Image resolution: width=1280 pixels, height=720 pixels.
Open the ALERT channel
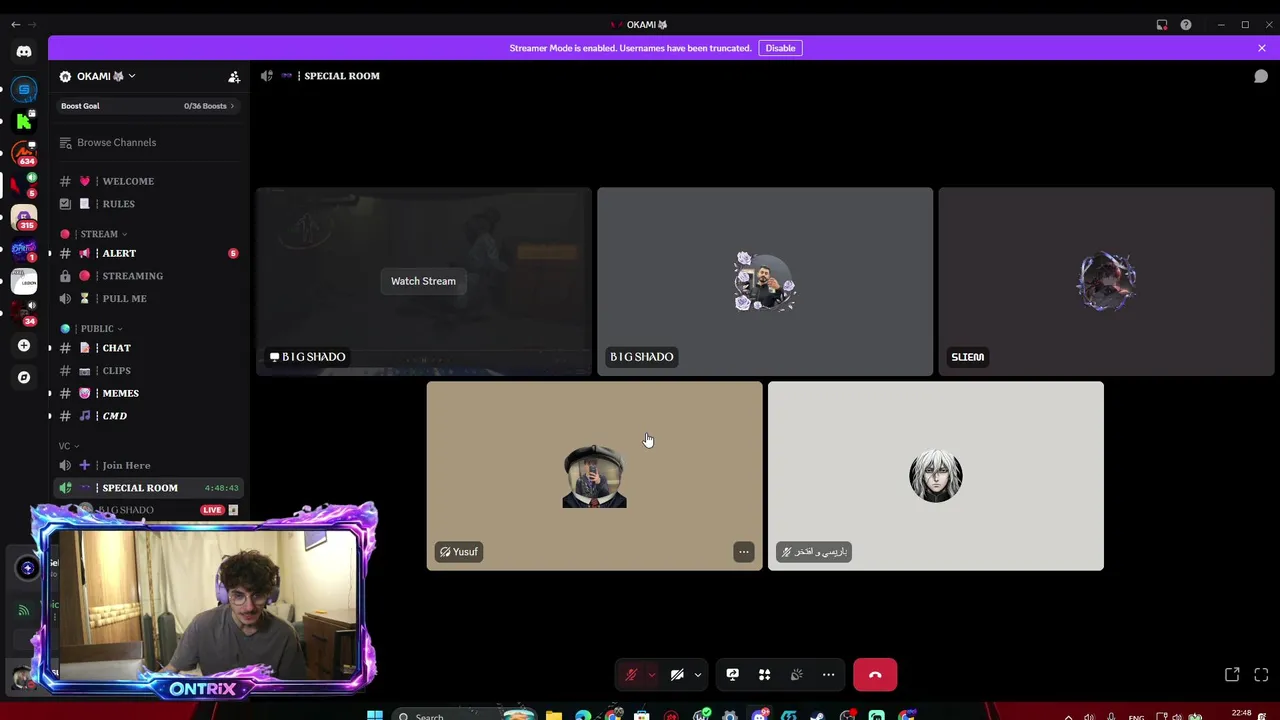click(148, 253)
